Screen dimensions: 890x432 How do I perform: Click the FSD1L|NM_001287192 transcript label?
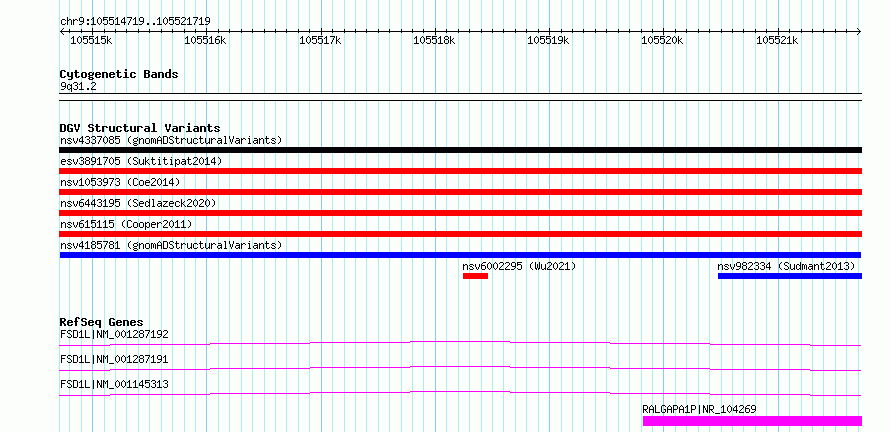click(114, 334)
